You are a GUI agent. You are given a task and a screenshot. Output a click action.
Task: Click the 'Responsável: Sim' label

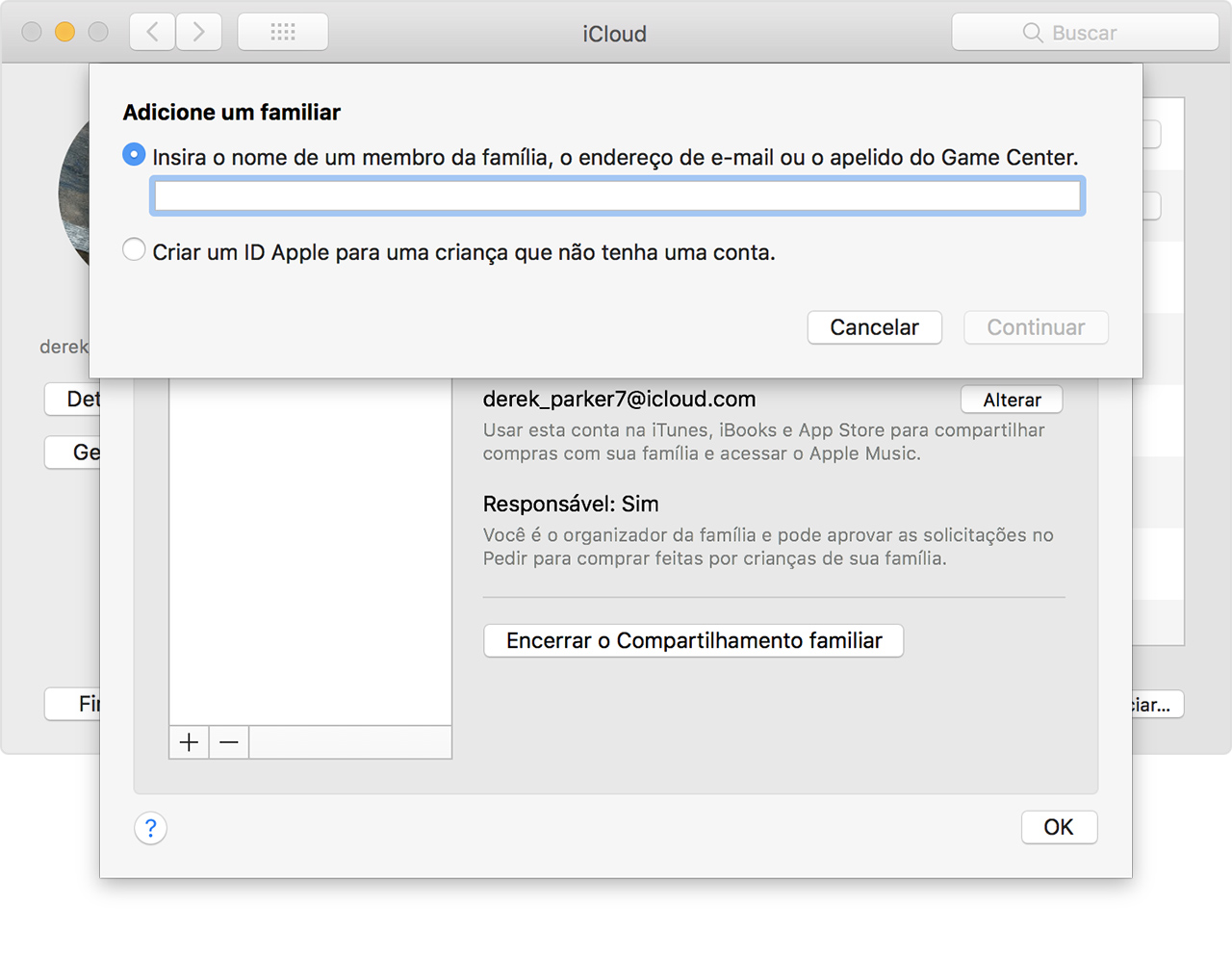tap(571, 504)
